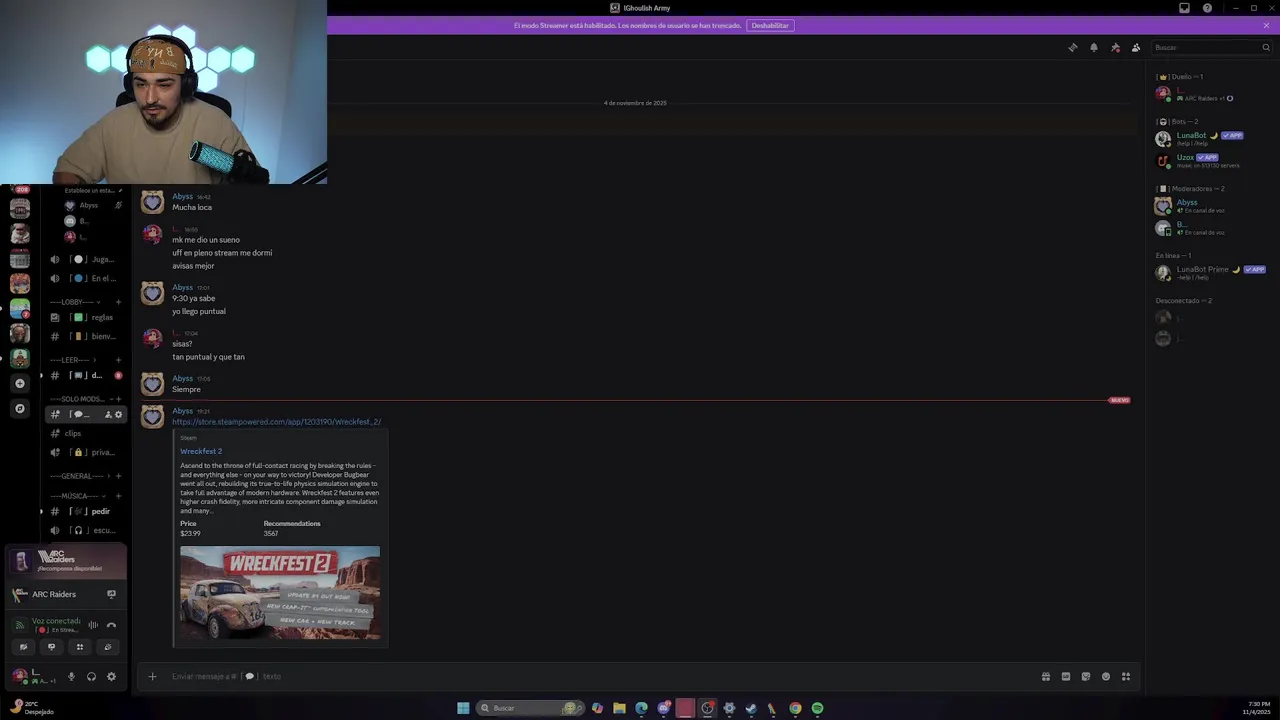Open the selected channel's edit gear
The image size is (1280, 720).
[118, 414]
